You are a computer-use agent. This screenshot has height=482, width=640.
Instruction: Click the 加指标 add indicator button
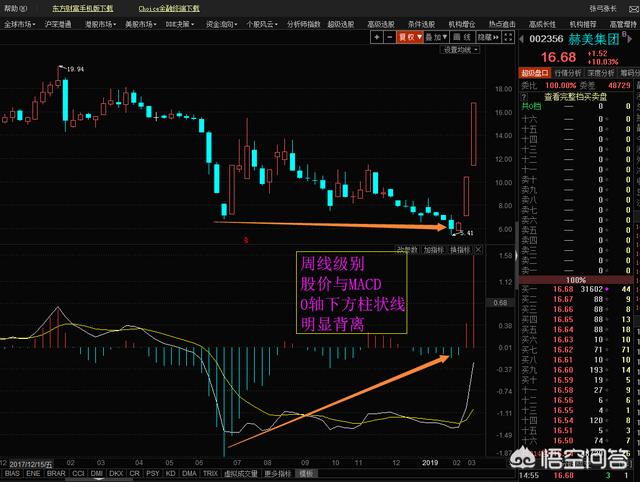(x=433, y=250)
